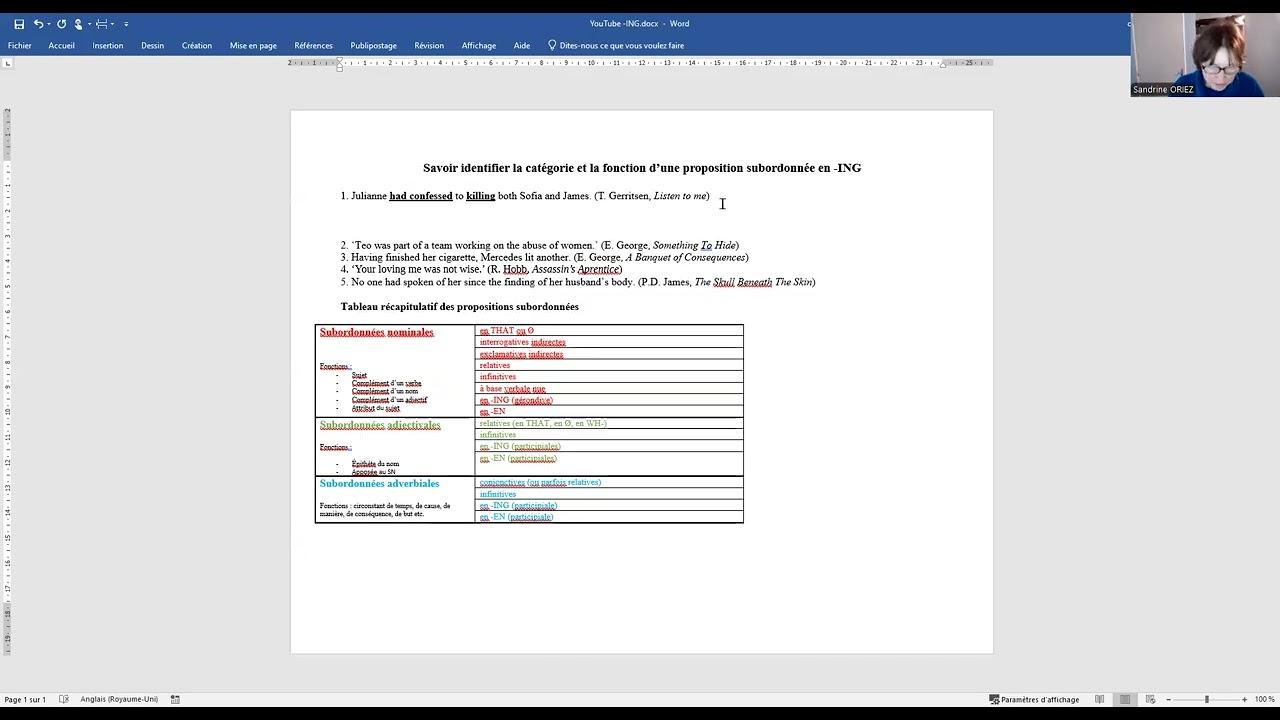Click the macro recording icon in status bar

click(x=175, y=700)
